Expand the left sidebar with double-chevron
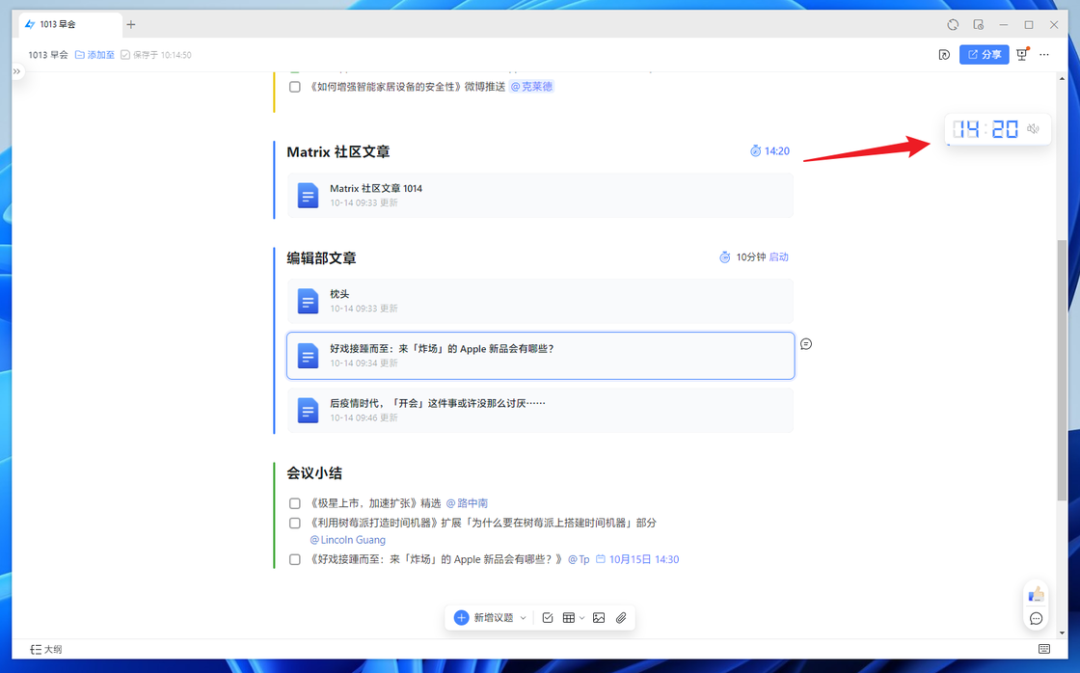 (x=17, y=71)
